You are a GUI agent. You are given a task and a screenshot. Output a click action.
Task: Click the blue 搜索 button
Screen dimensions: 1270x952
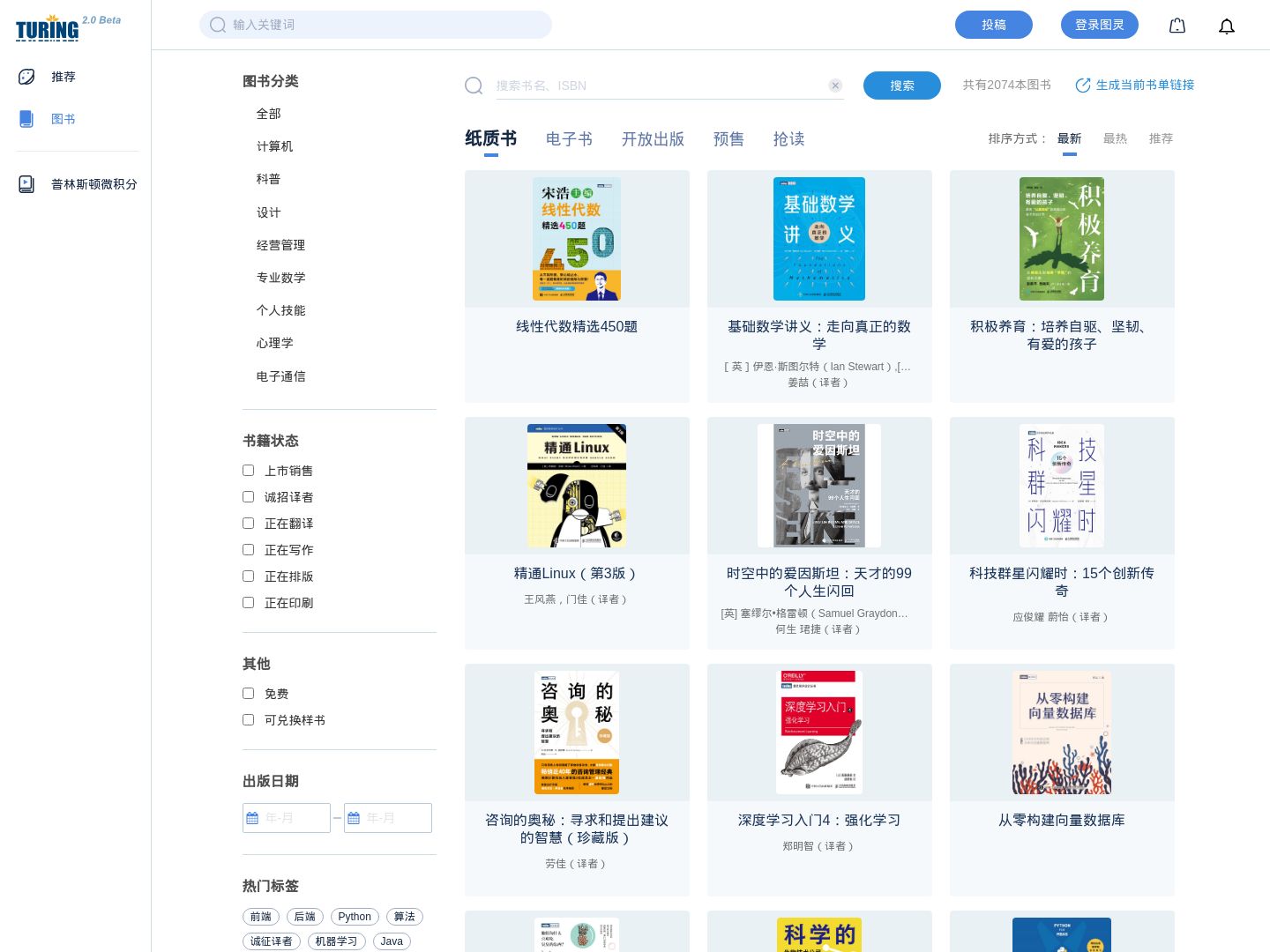902,86
